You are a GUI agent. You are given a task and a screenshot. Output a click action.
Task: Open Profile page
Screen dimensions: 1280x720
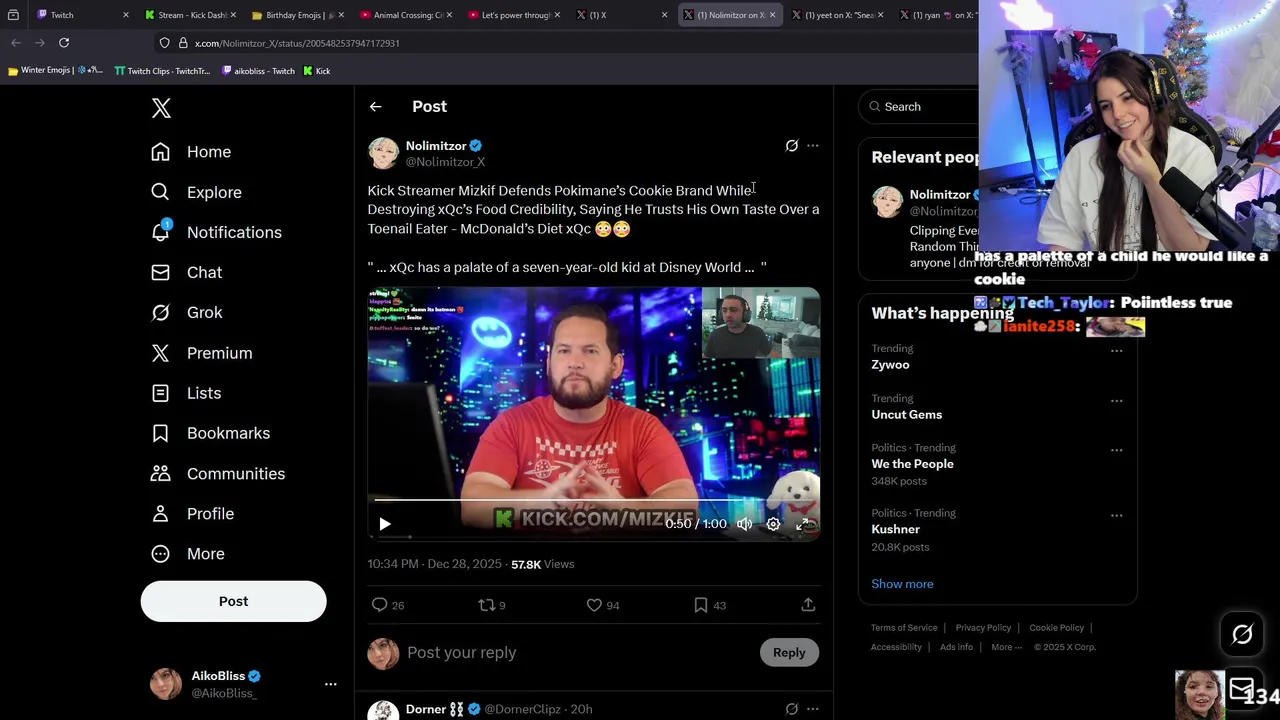[192, 513]
